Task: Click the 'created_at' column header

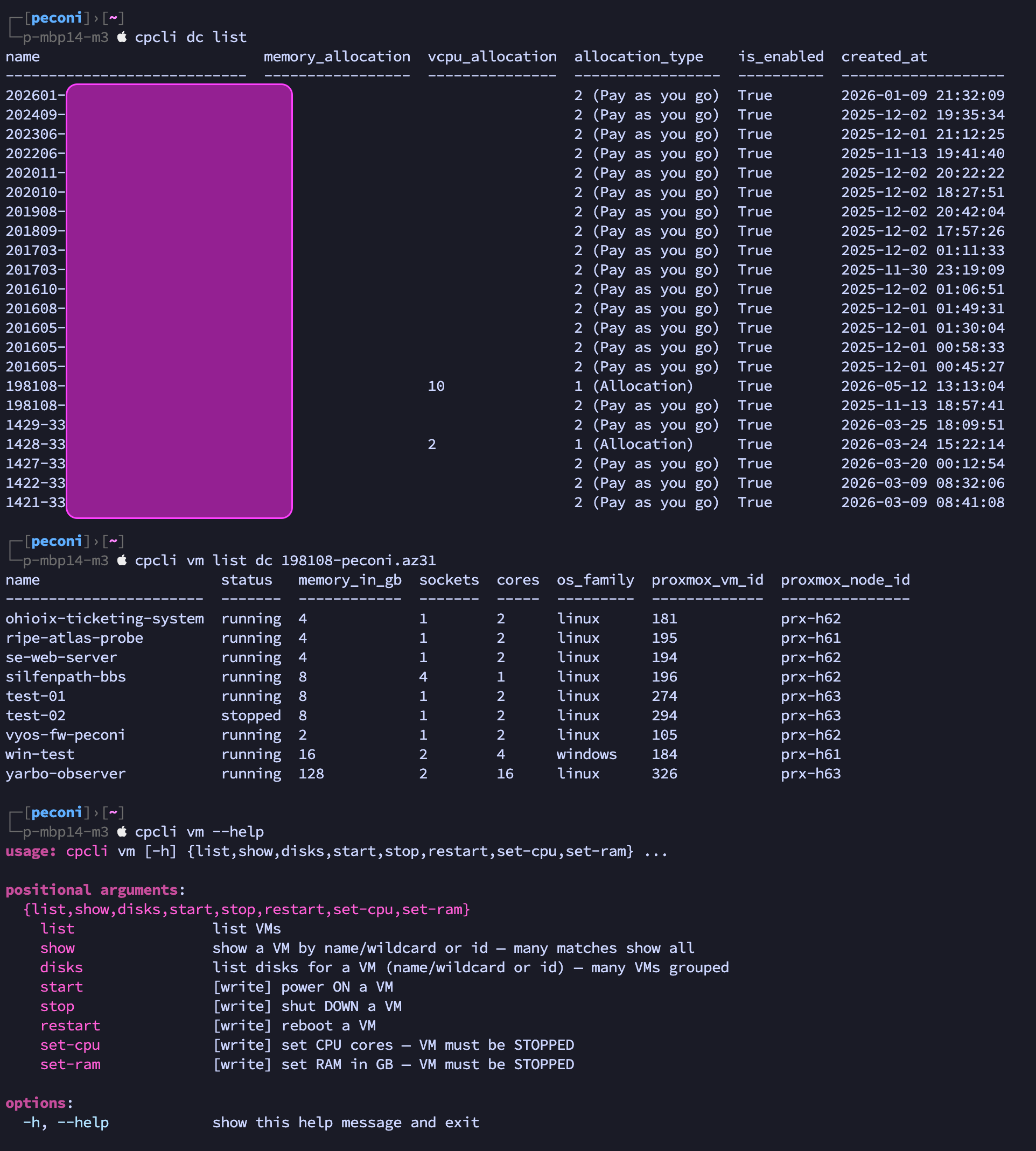Action: click(x=884, y=57)
